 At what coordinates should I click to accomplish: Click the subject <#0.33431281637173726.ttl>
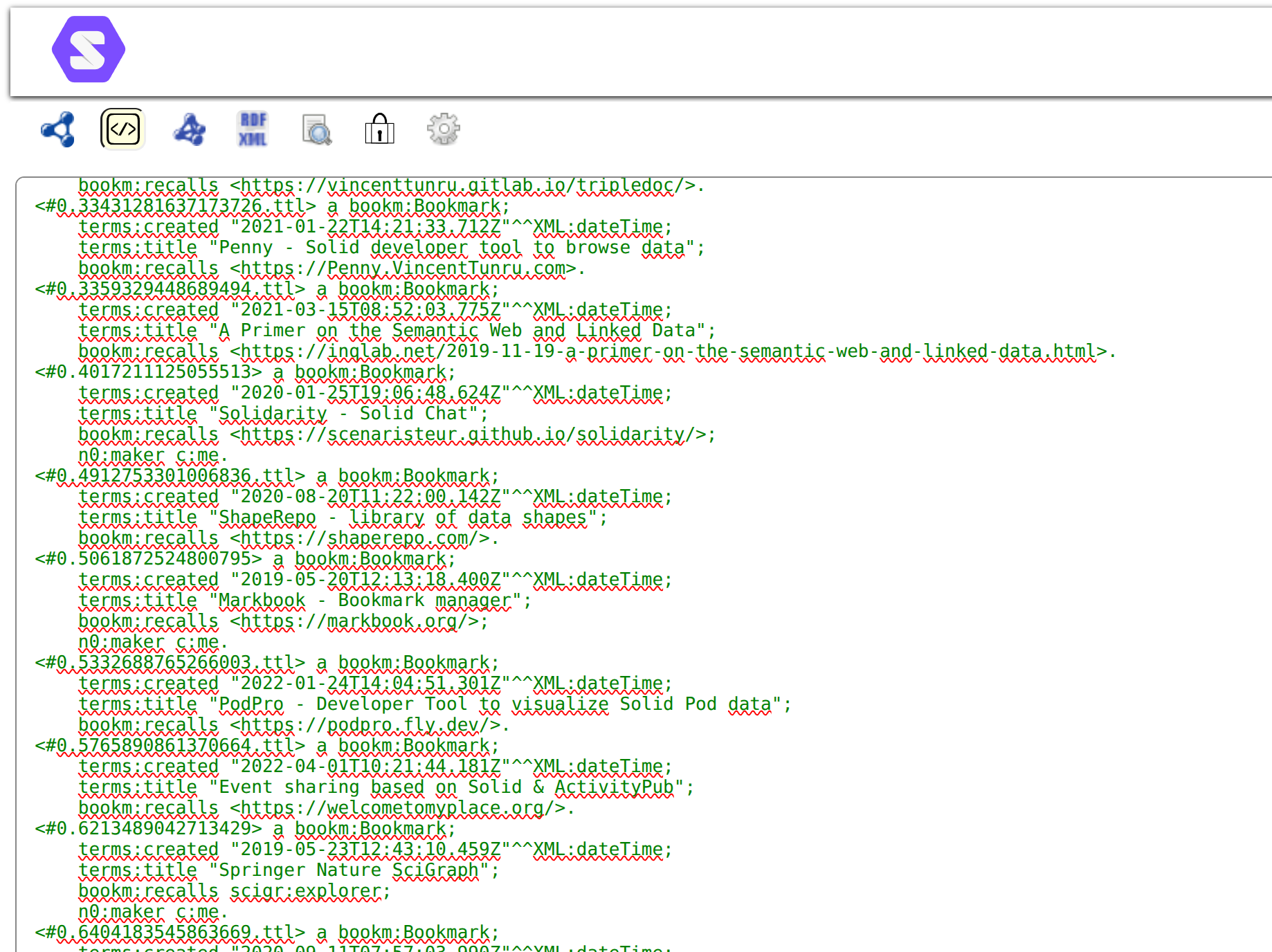click(x=175, y=206)
